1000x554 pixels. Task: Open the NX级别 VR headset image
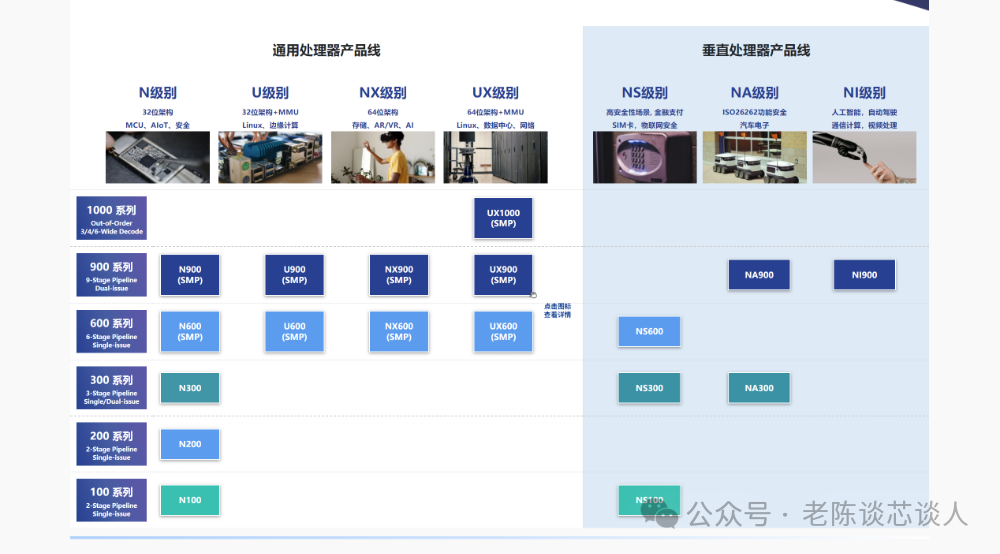pos(383,157)
